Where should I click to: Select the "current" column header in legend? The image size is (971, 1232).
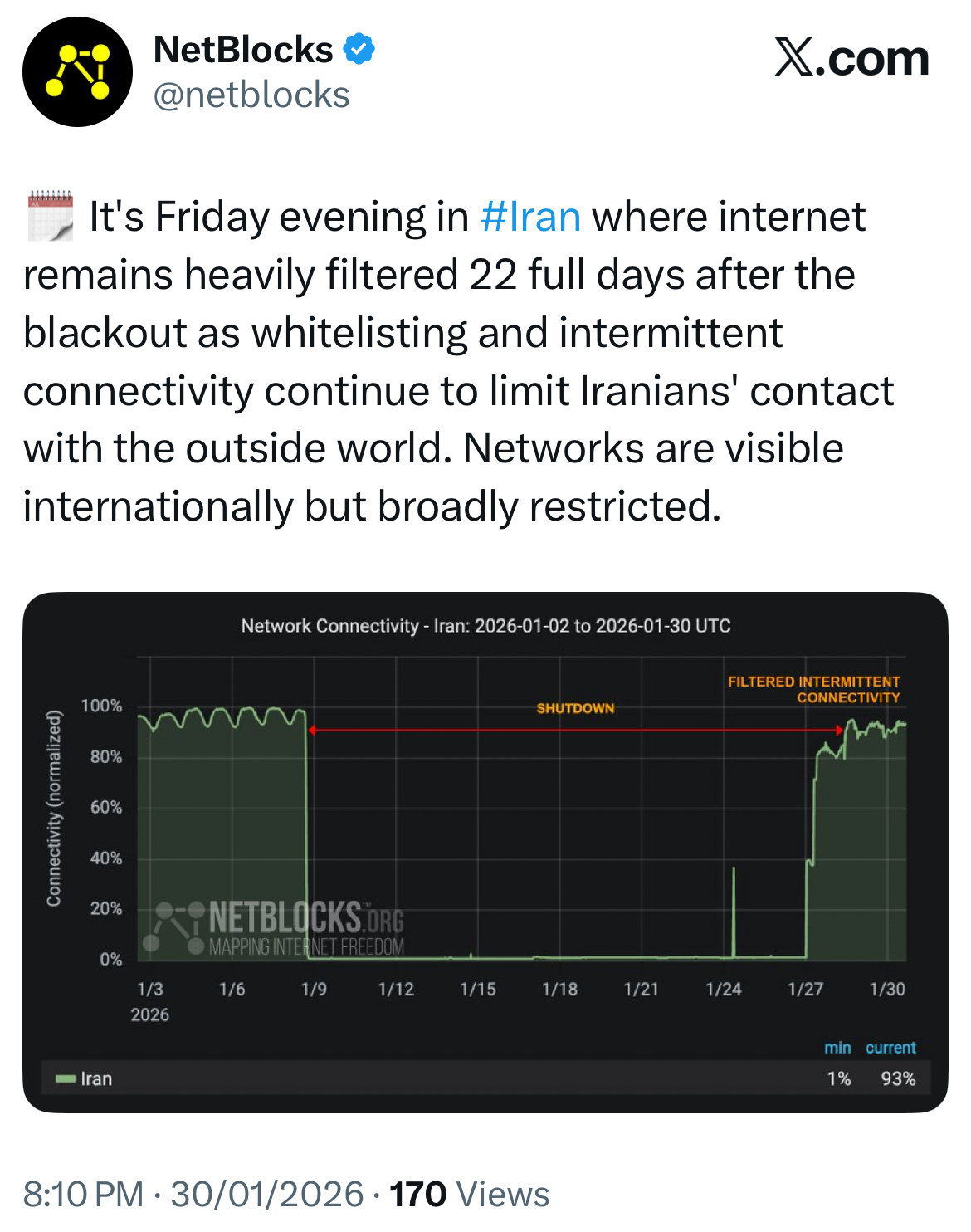(890, 1048)
